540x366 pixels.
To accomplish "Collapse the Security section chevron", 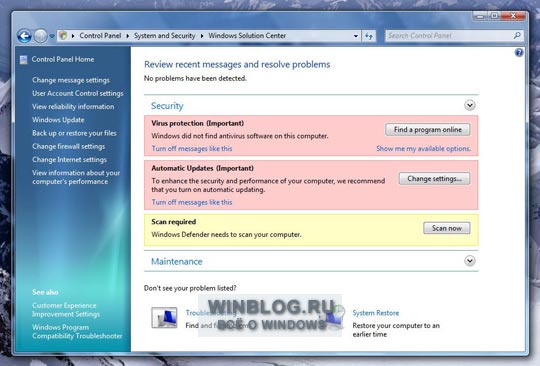I will [x=470, y=105].
